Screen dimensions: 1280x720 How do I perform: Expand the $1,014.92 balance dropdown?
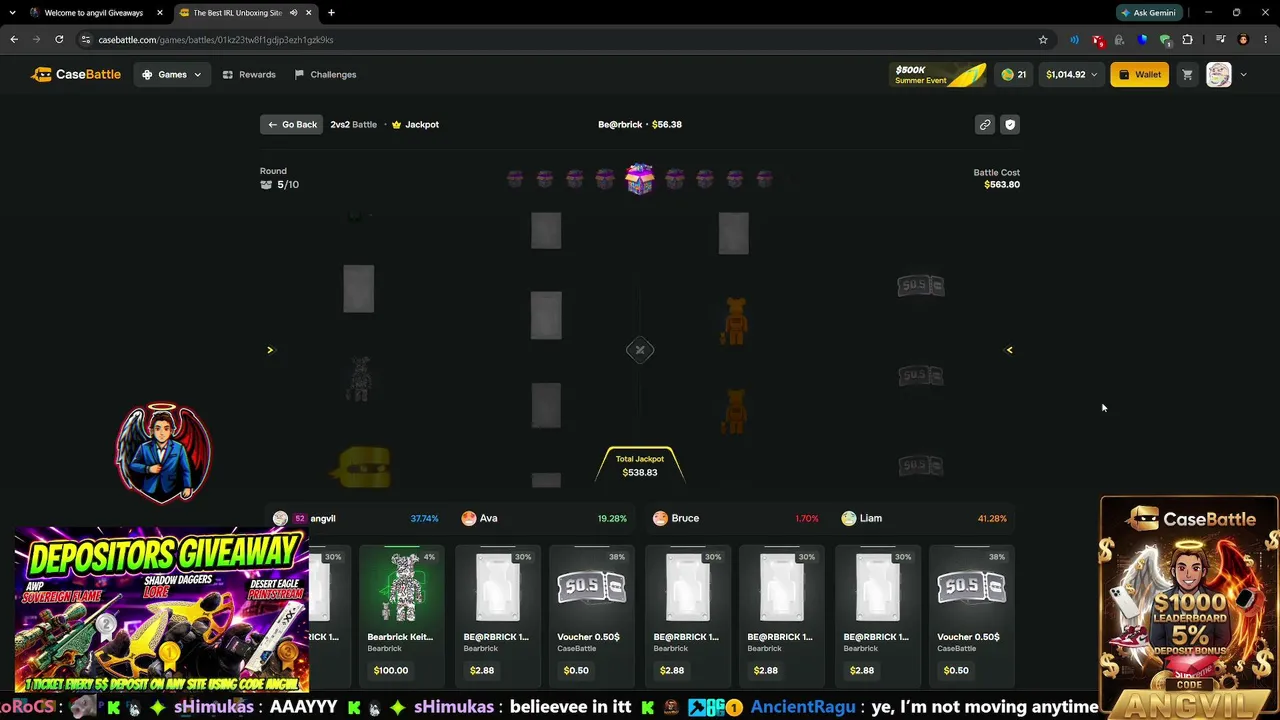pos(1071,74)
